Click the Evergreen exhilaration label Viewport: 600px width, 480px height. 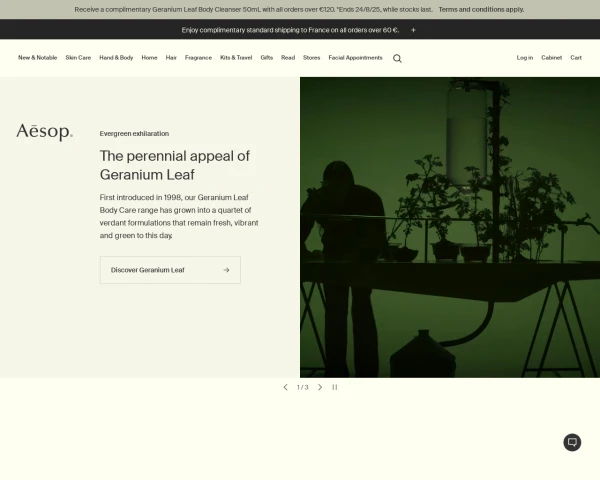click(134, 134)
